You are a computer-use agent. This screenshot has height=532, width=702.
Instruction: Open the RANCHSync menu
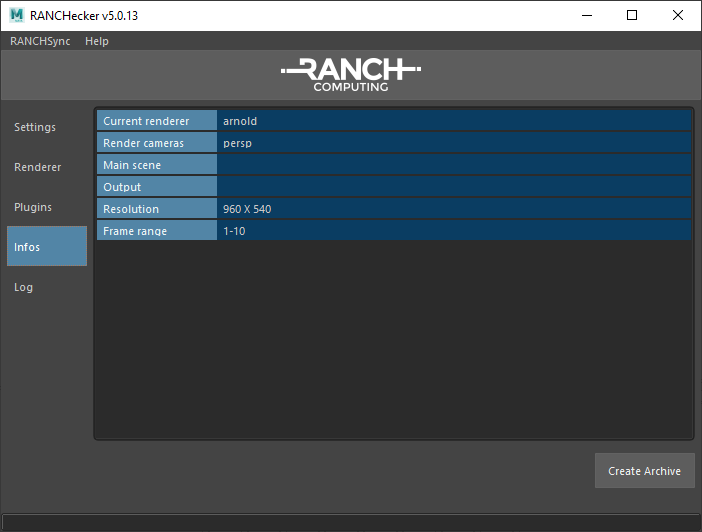click(40, 41)
